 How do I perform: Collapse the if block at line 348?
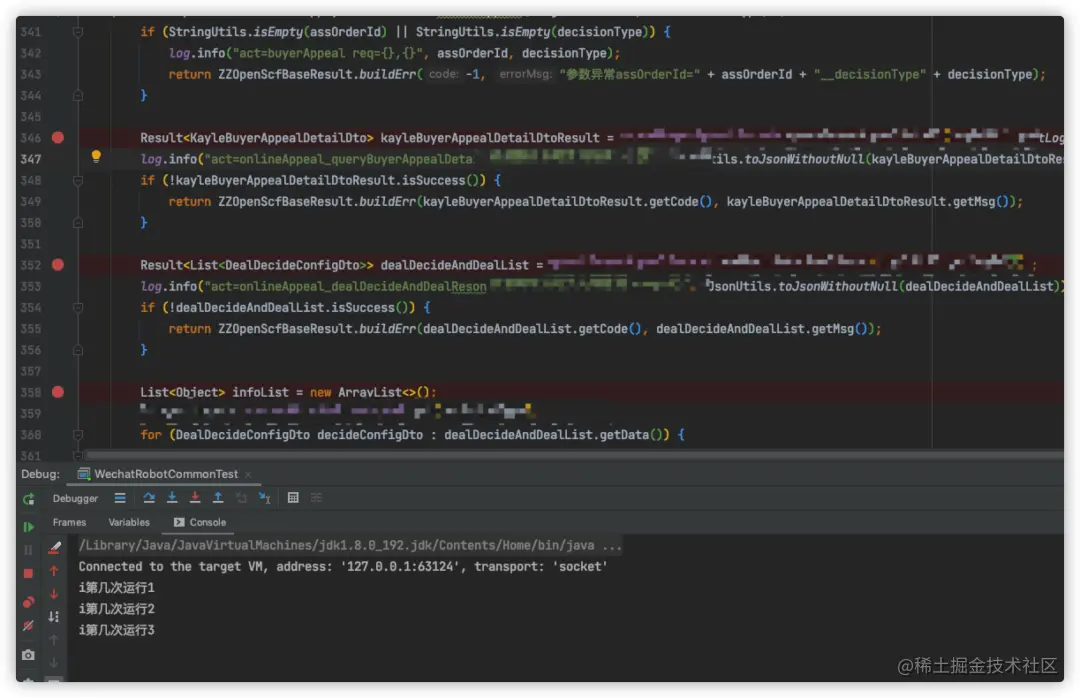78,181
